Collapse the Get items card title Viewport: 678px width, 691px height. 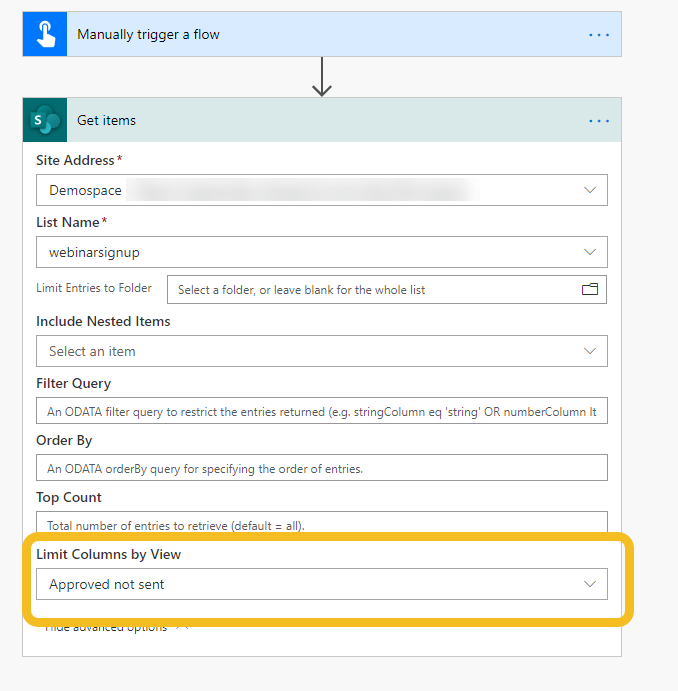tap(300, 121)
